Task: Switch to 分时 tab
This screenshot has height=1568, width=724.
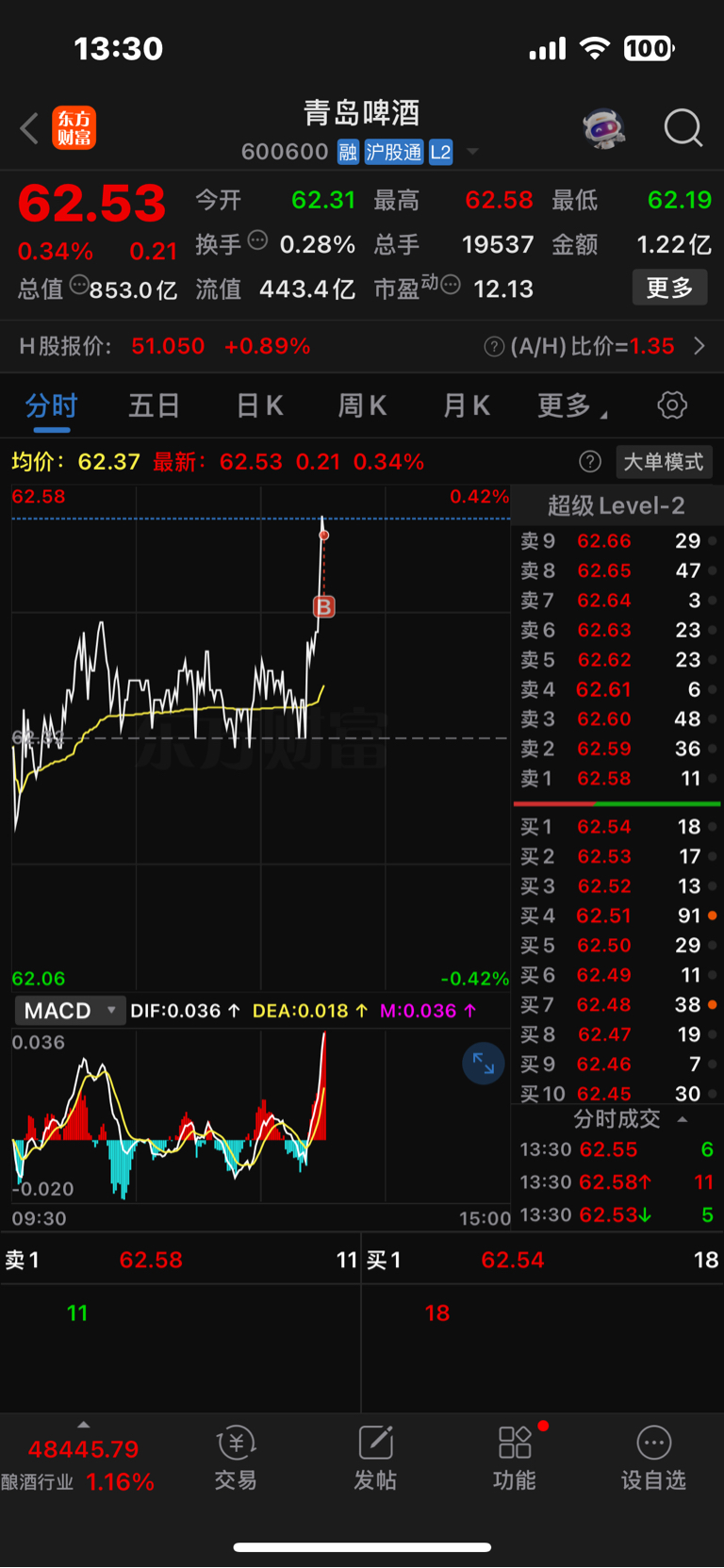Action: tap(51, 406)
